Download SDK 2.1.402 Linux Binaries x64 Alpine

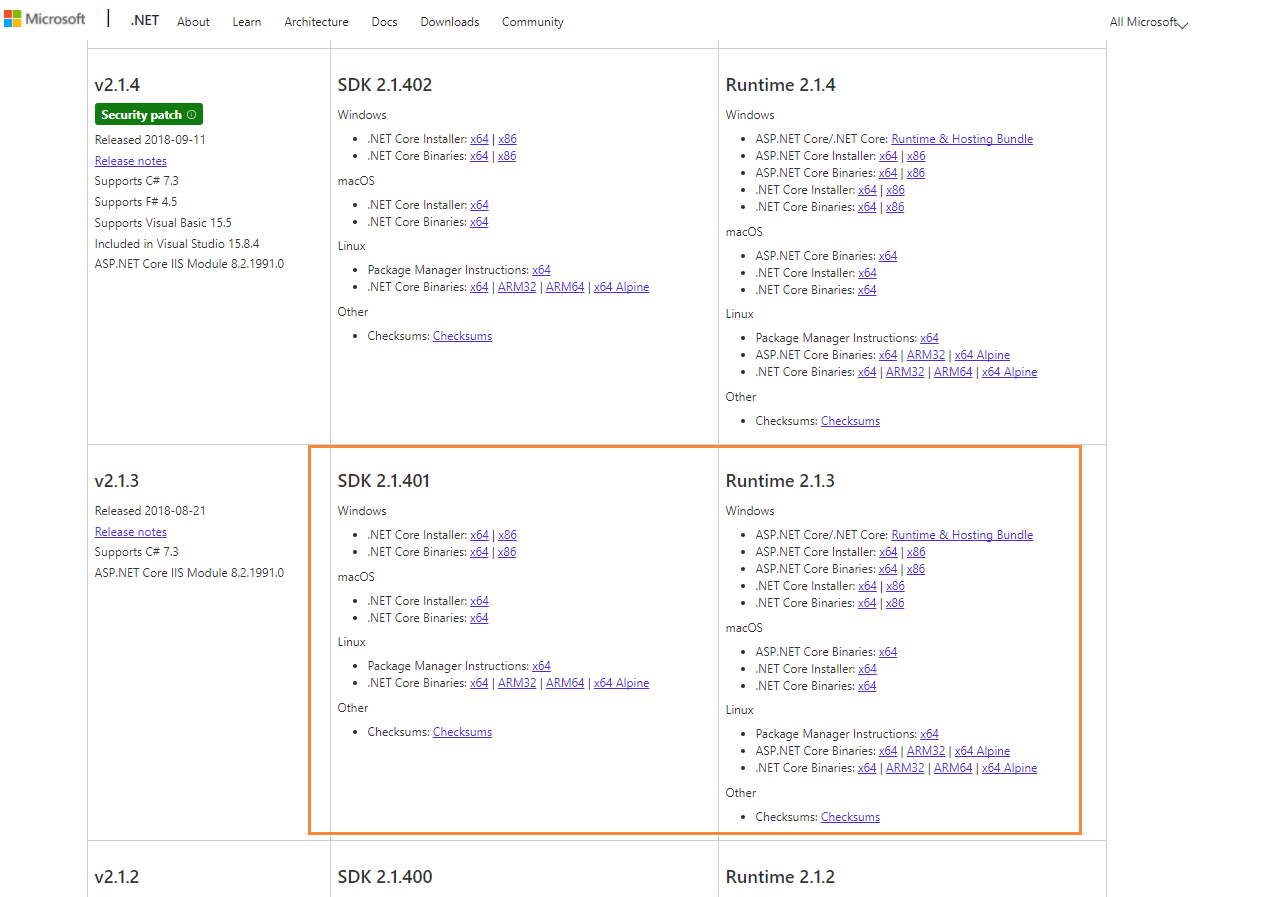click(x=621, y=287)
